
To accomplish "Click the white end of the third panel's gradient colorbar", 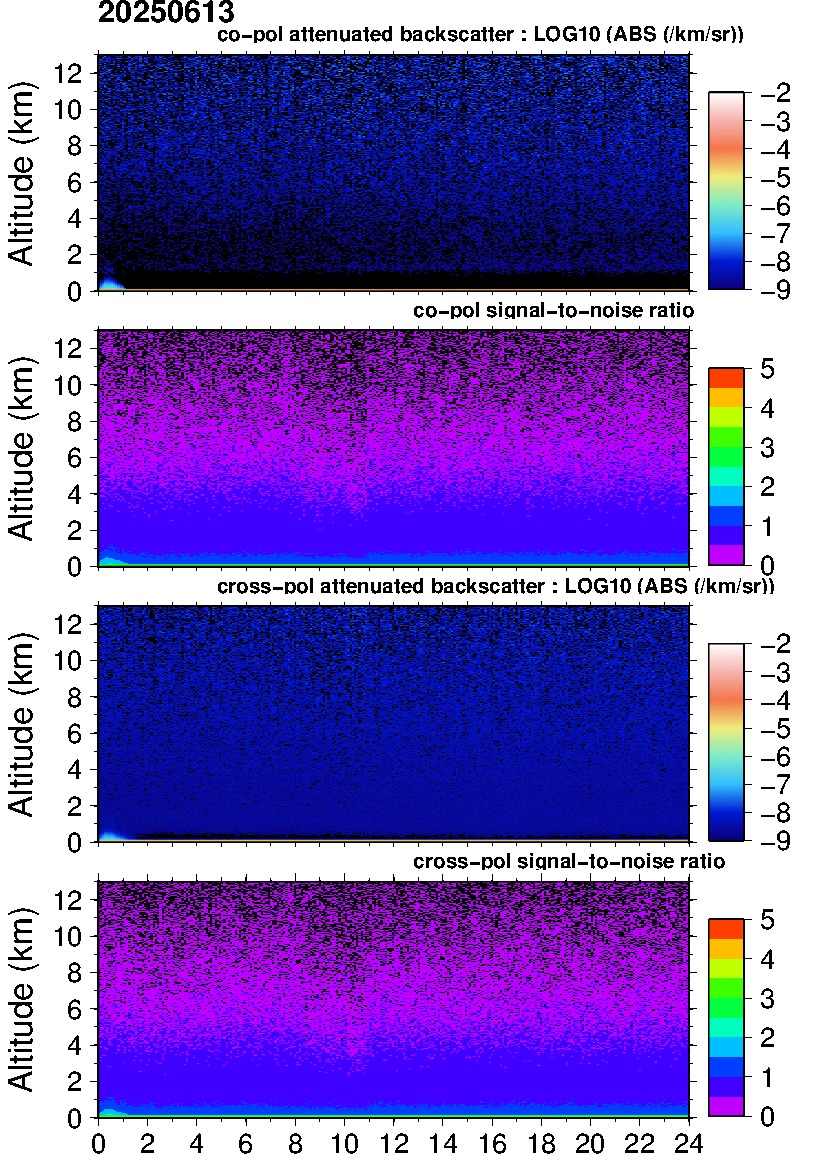I will tap(726, 649).
